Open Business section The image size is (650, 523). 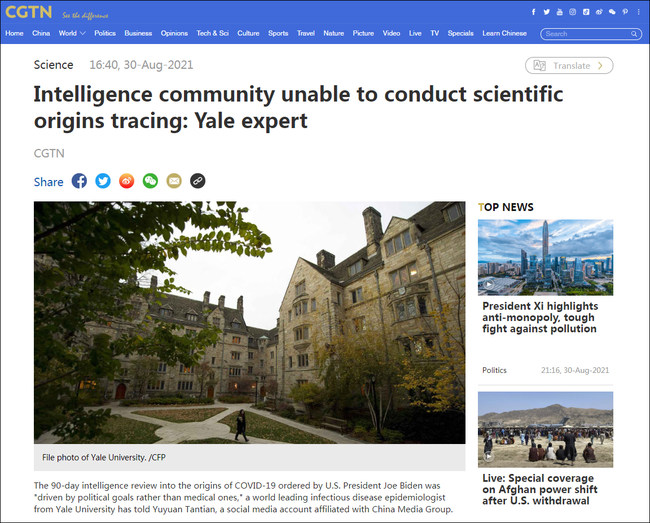138,33
